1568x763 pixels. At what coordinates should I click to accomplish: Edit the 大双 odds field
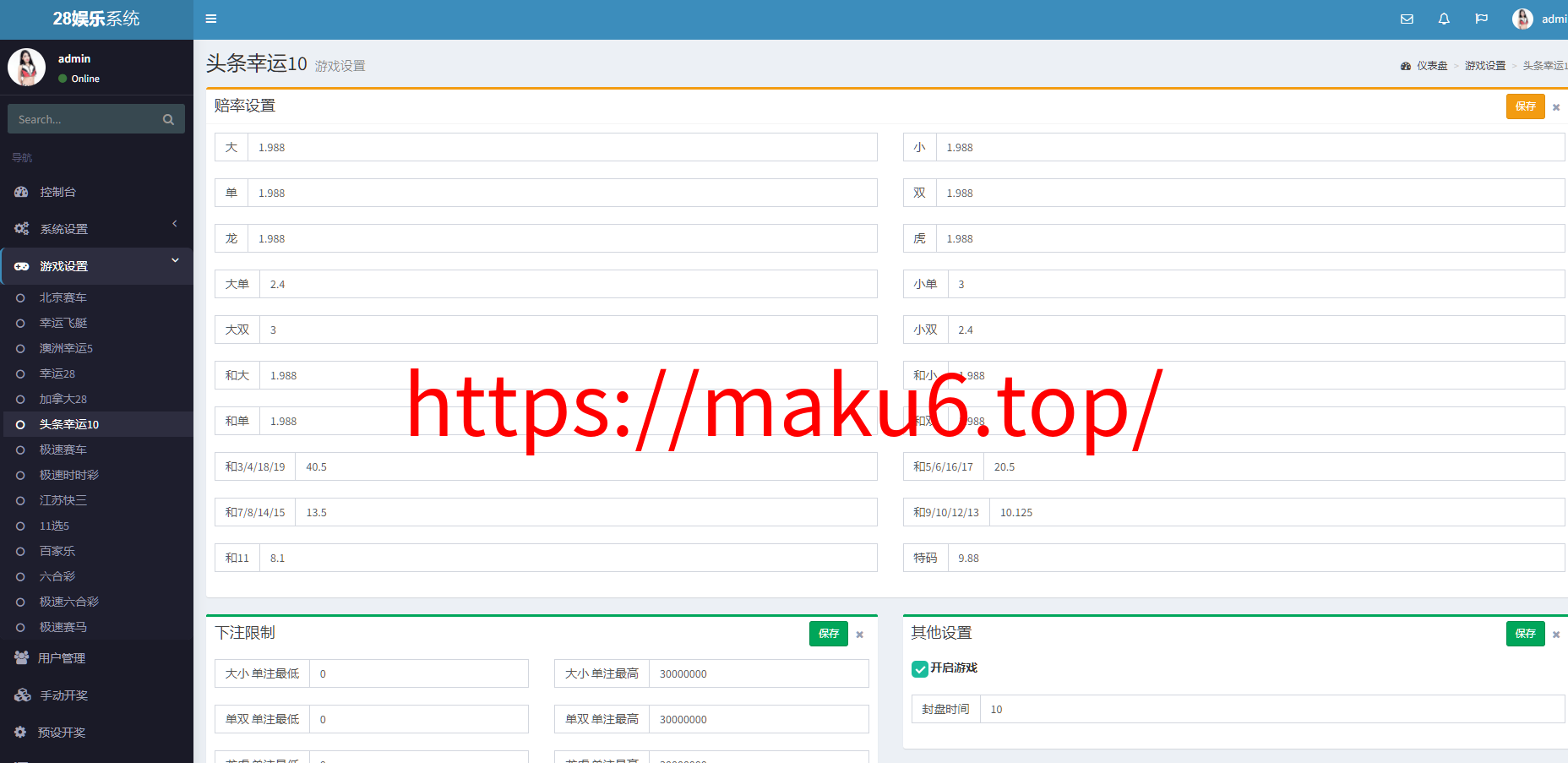click(569, 330)
